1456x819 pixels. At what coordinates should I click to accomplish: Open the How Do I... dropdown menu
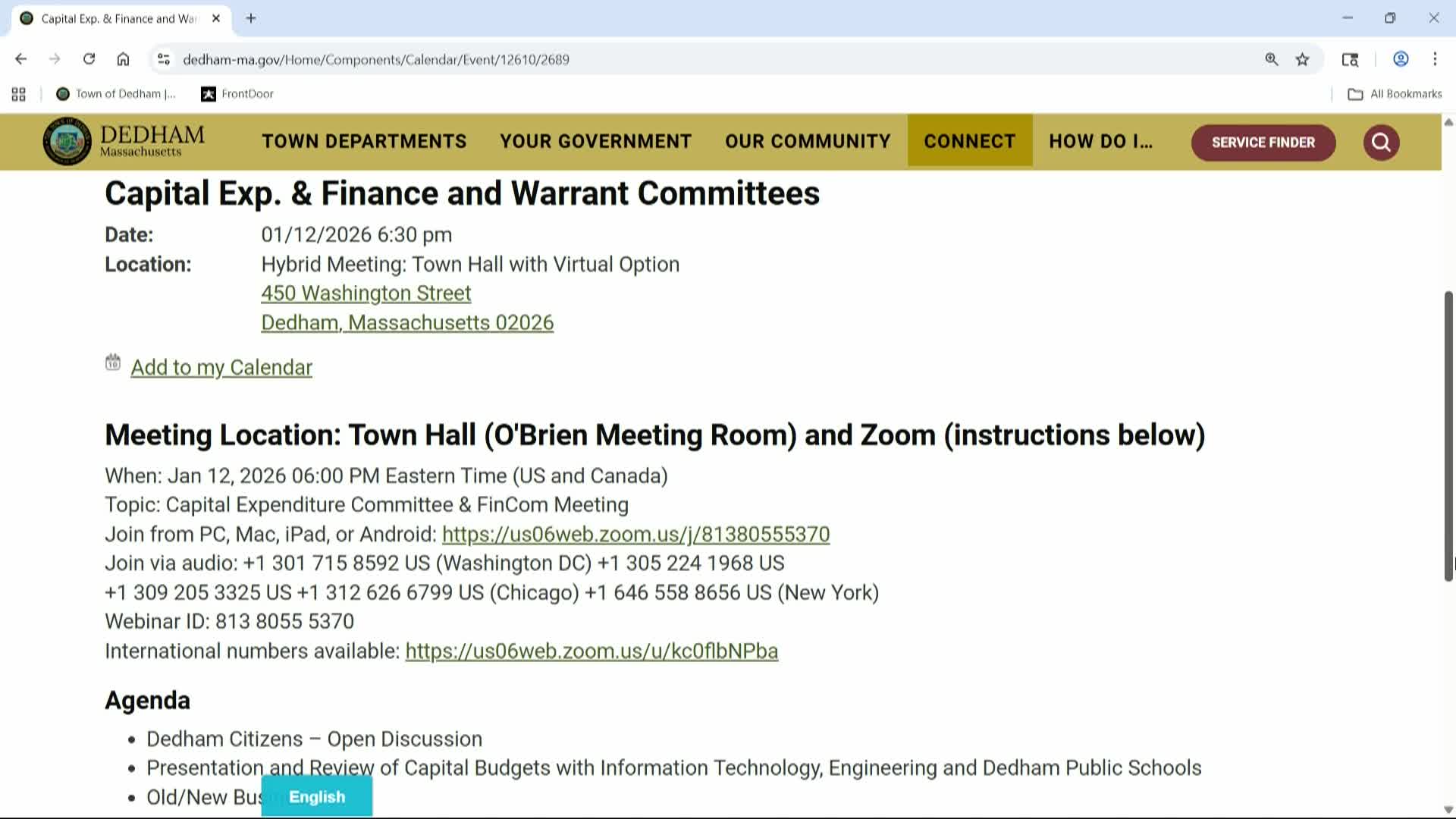pyautogui.click(x=1101, y=141)
